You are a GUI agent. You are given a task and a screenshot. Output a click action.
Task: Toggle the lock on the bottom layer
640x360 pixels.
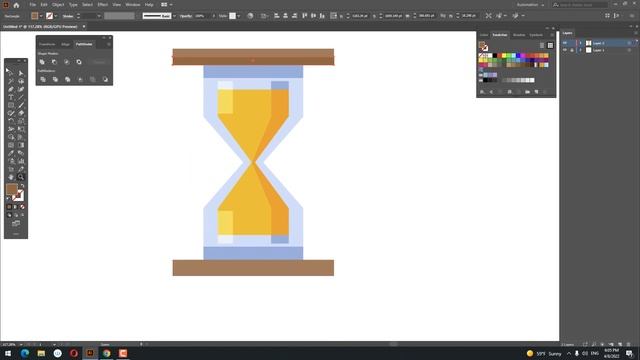[x=572, y=50]
